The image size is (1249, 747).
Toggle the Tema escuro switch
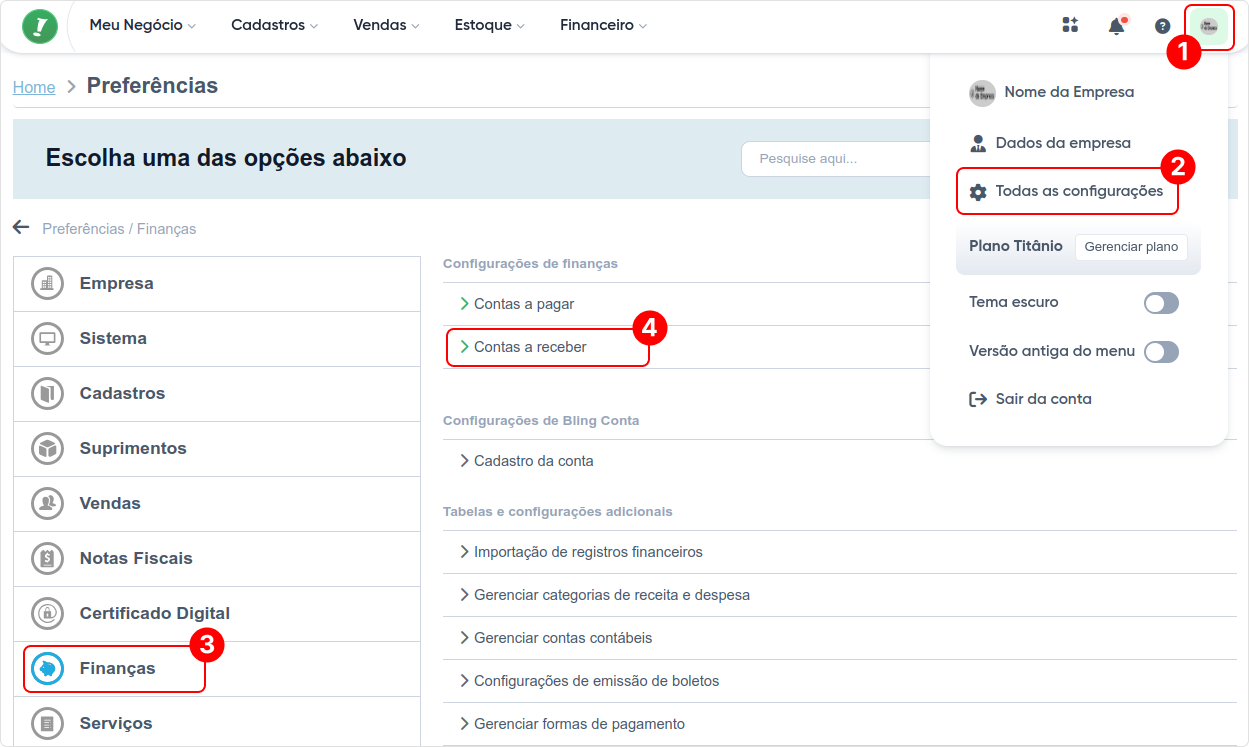point(1161,303)
